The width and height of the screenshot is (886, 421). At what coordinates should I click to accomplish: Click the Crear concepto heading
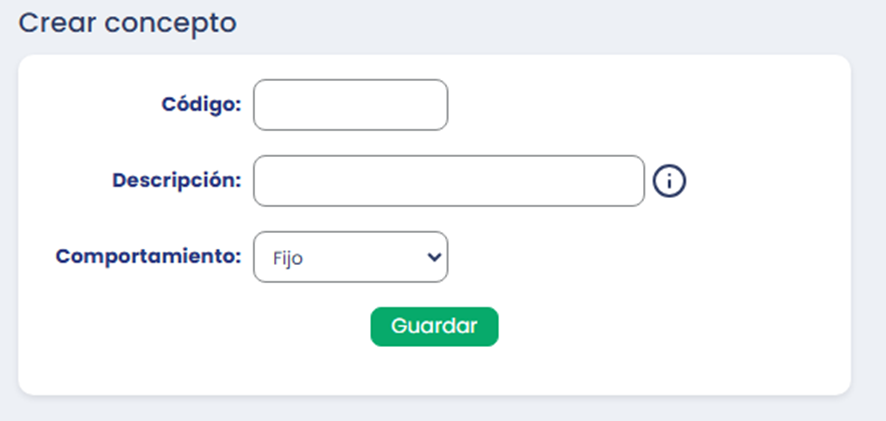(127, 23)
